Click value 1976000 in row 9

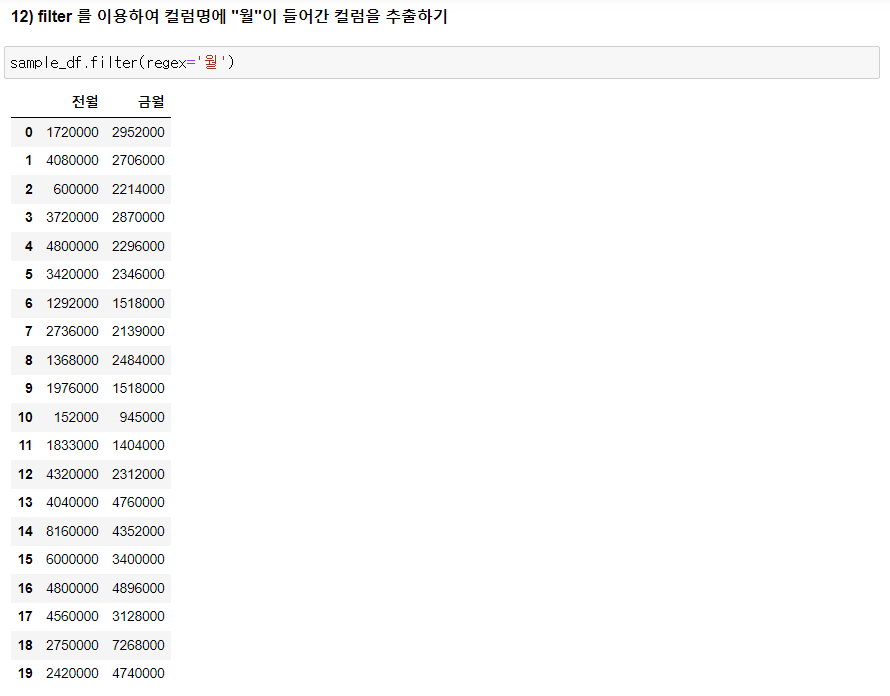(72, 389)
